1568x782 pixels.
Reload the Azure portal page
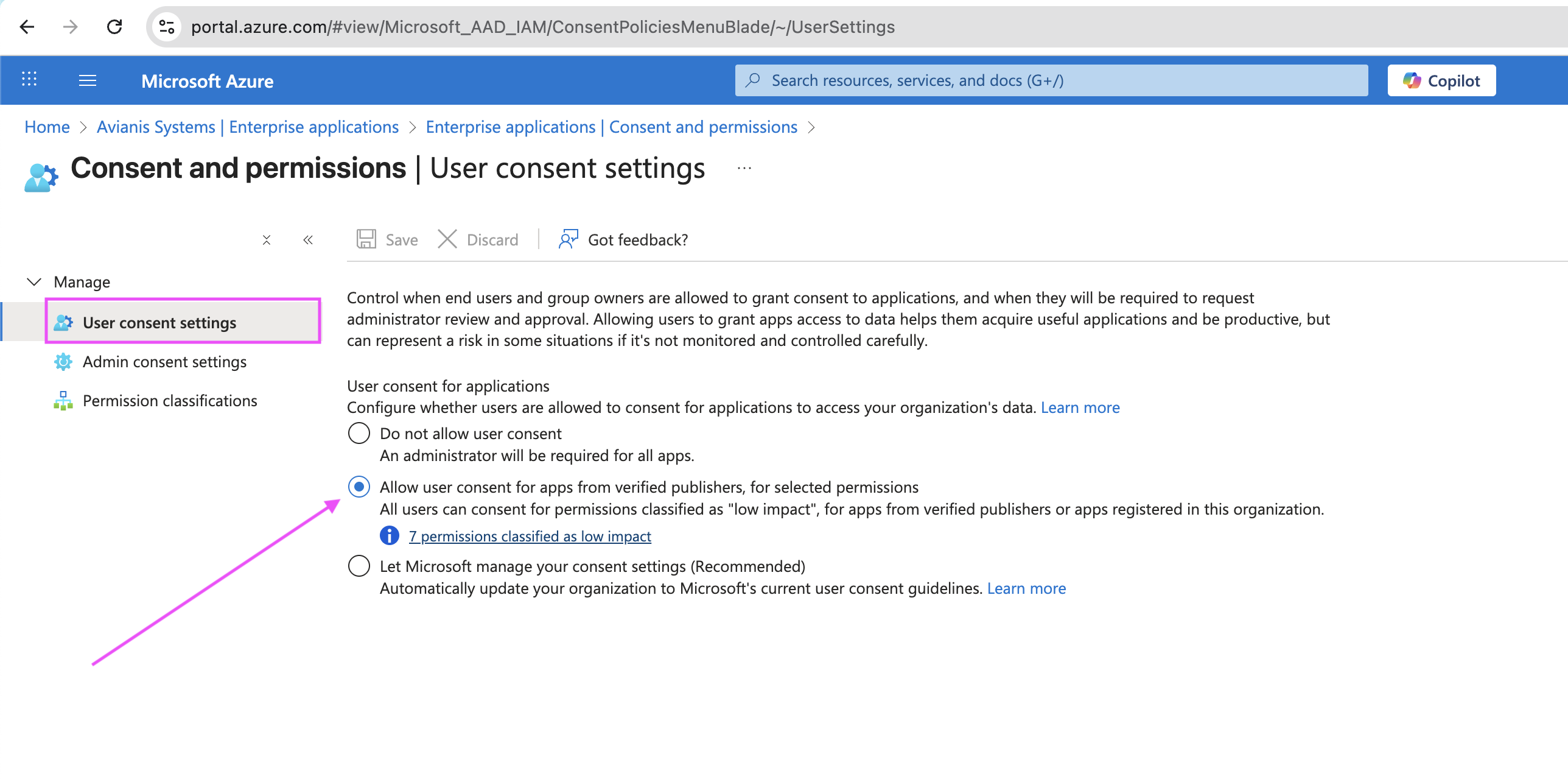[114, 27]
